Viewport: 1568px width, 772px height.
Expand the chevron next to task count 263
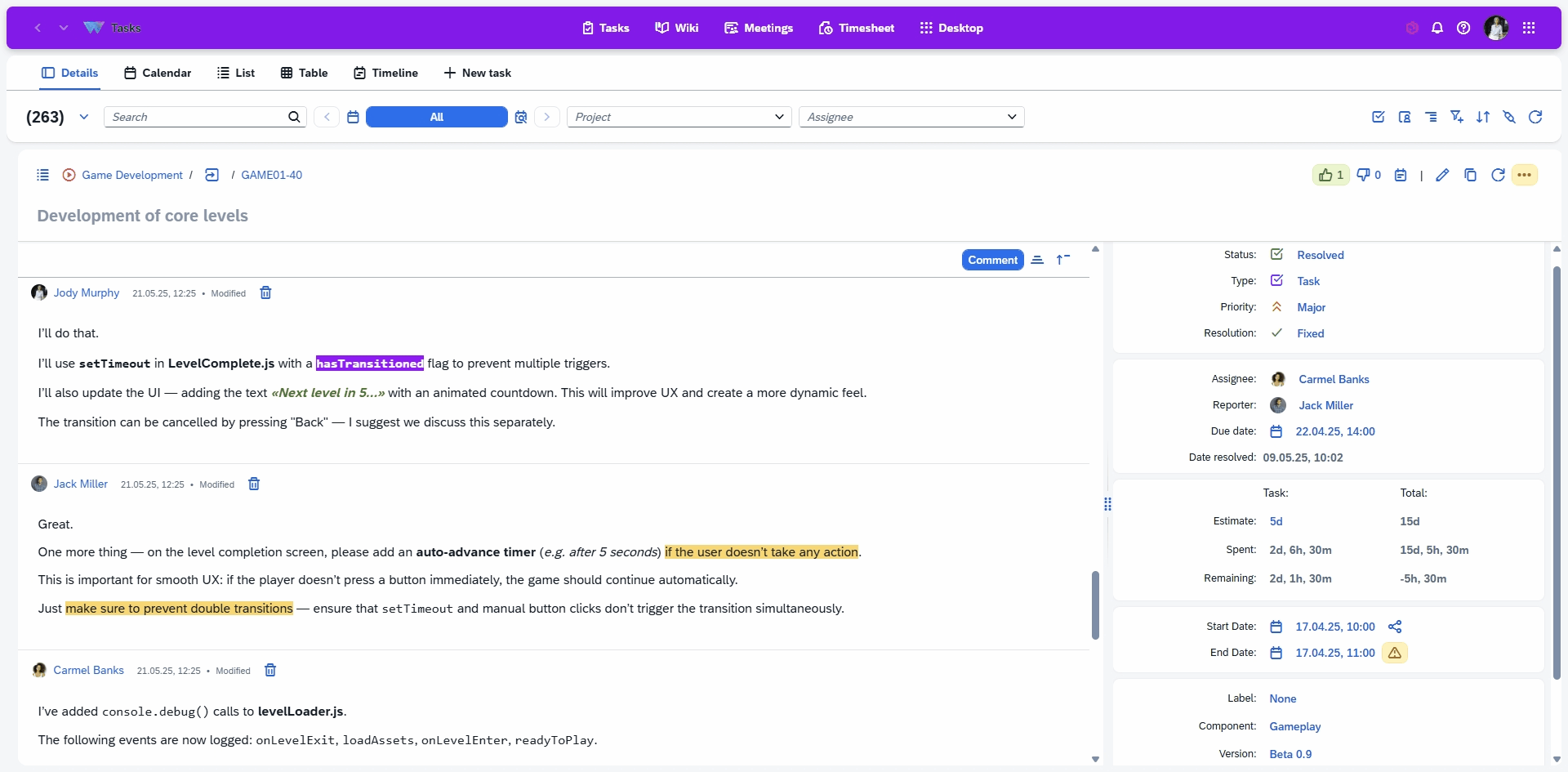pos(84,117)
